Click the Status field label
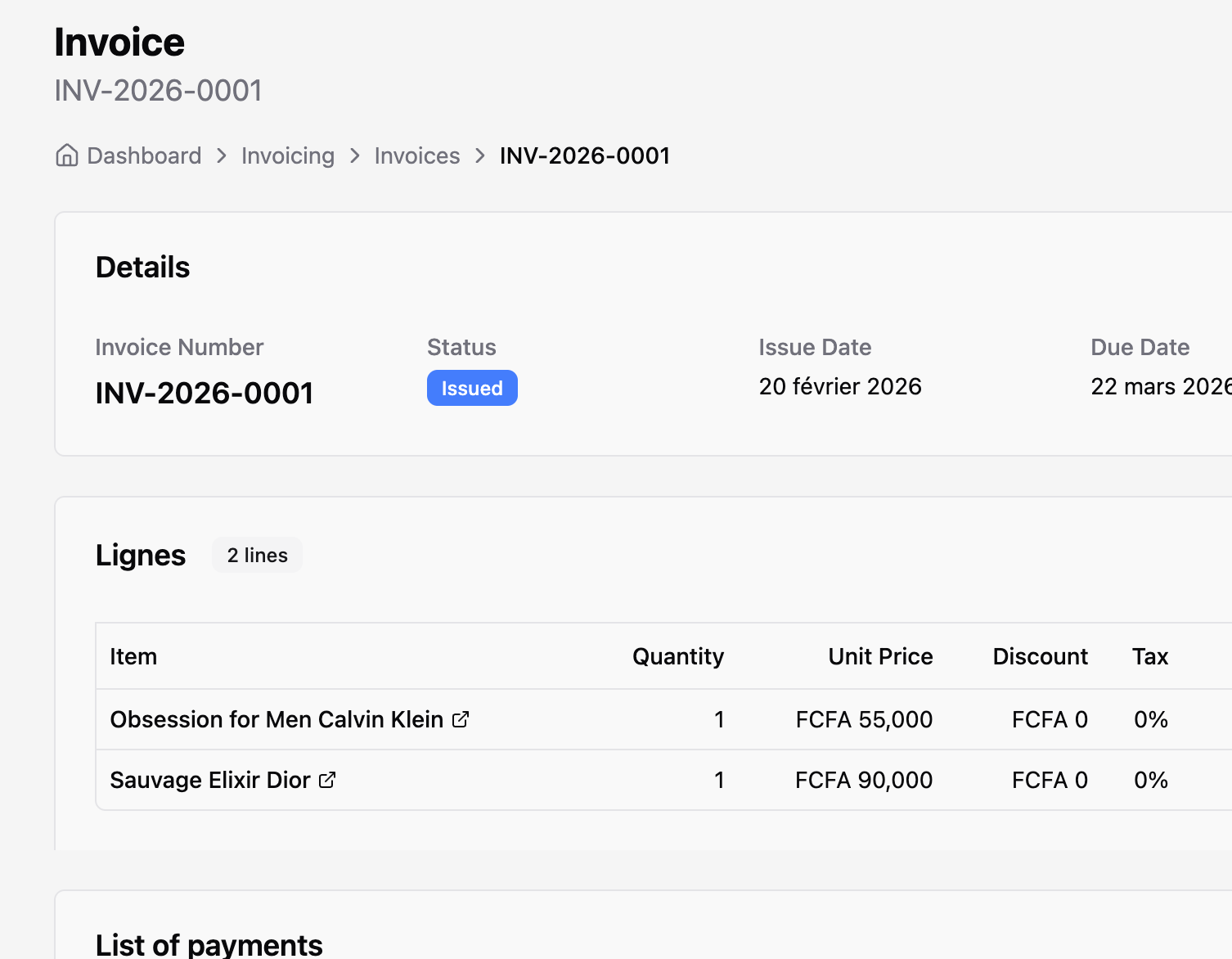 461,347
